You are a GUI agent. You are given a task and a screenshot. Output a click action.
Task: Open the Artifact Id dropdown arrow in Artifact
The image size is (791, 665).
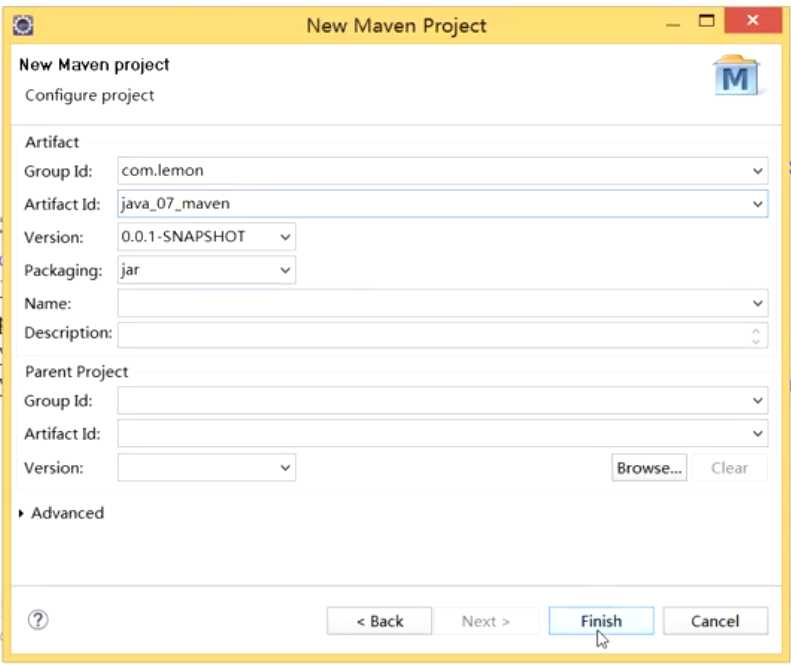click(x=757, y=204)
